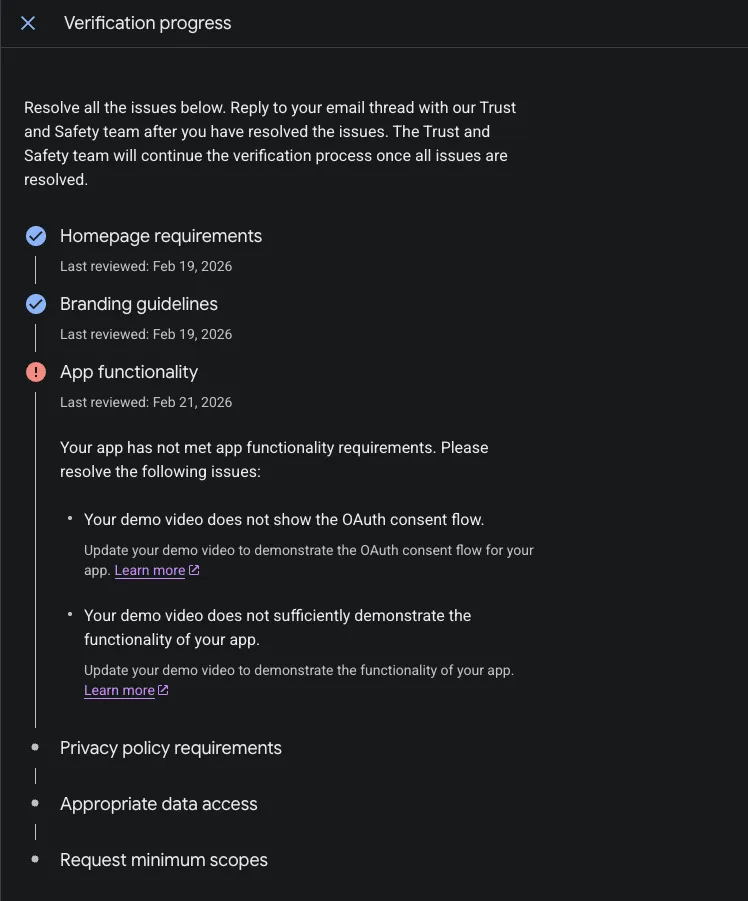The width and height of the screenshot is (748, 901).
Task: Click the Appropriate data access step dot
Action: [36, 803]
